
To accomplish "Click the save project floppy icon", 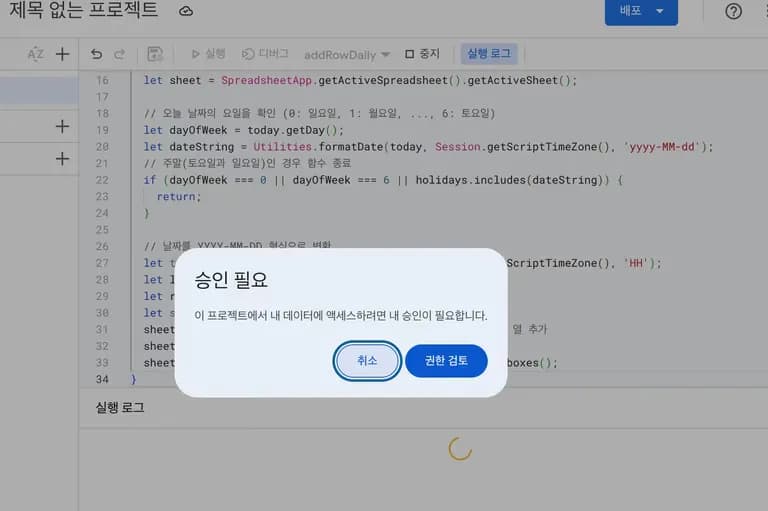I will [155, 54].
